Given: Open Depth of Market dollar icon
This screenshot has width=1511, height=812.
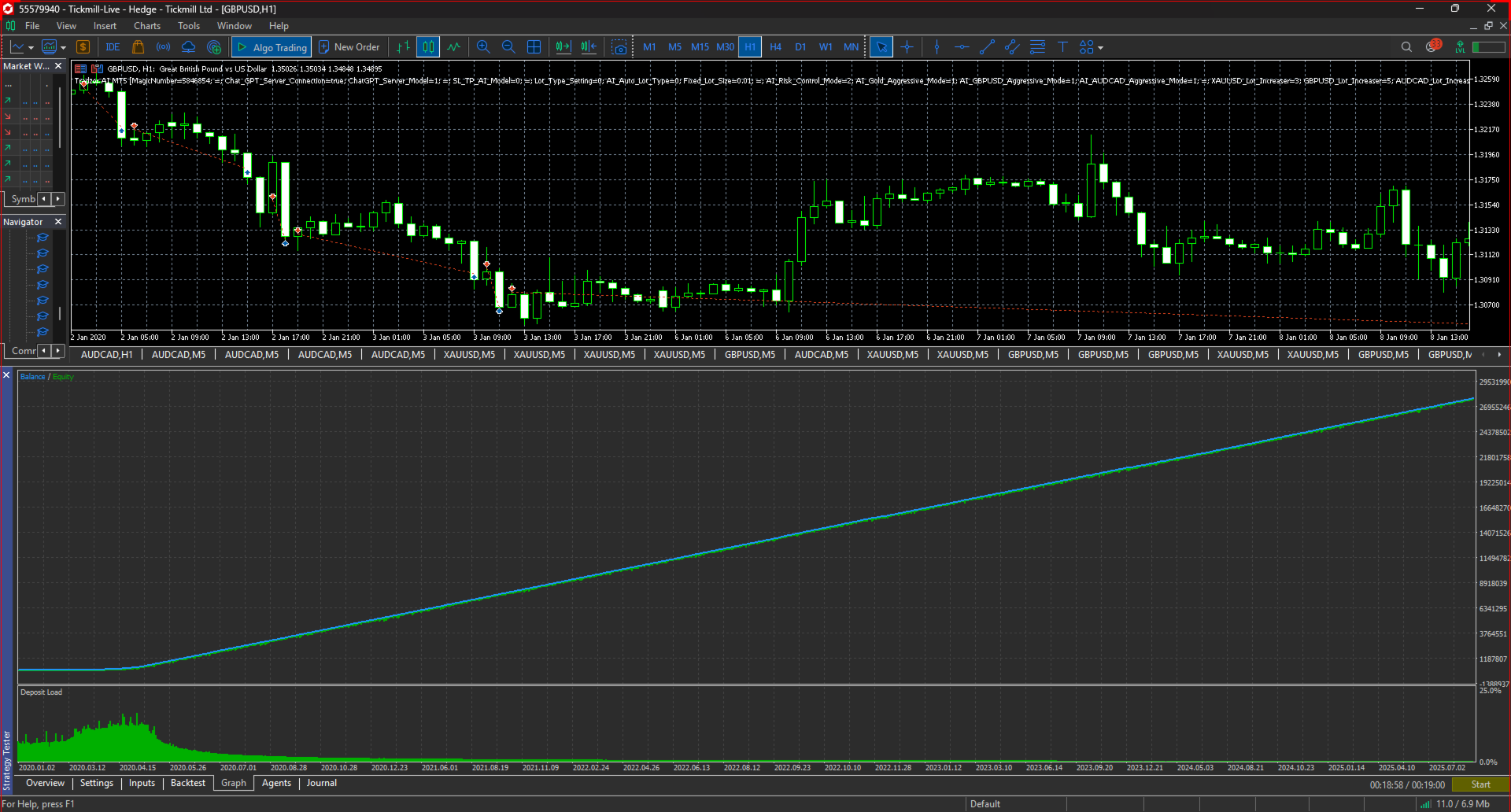Looking at the screenshot, I should click(83, 47).
